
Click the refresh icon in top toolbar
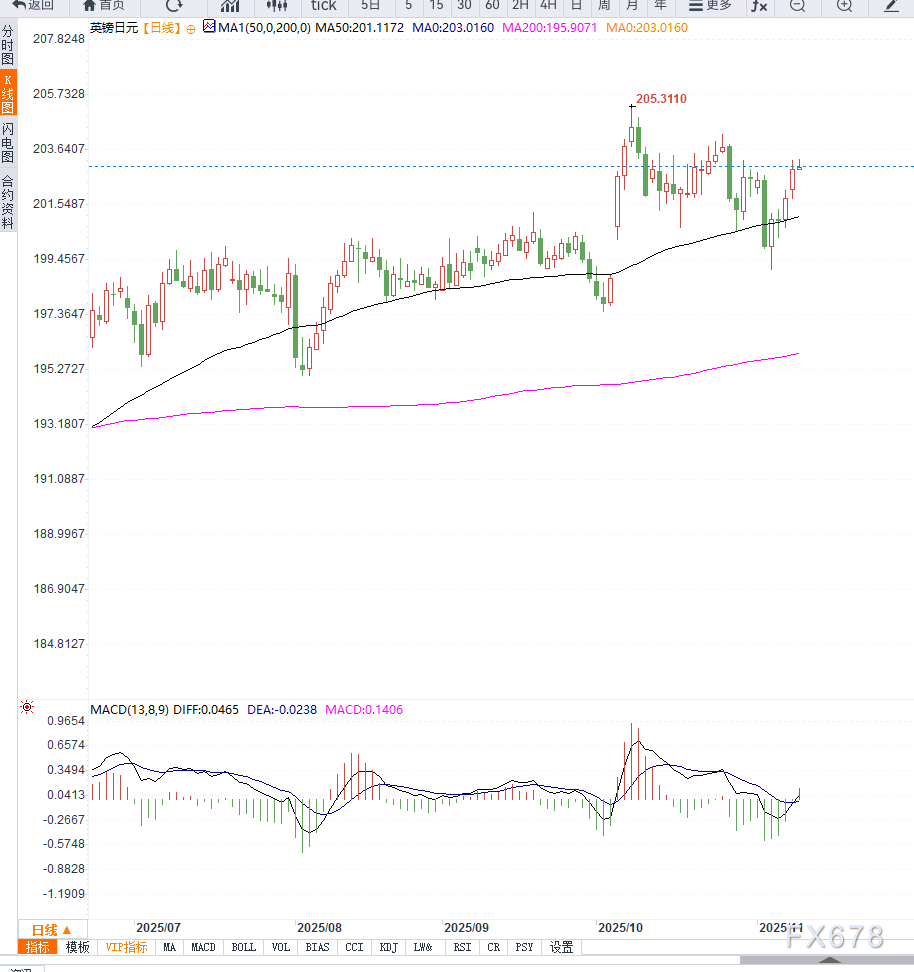173,5
